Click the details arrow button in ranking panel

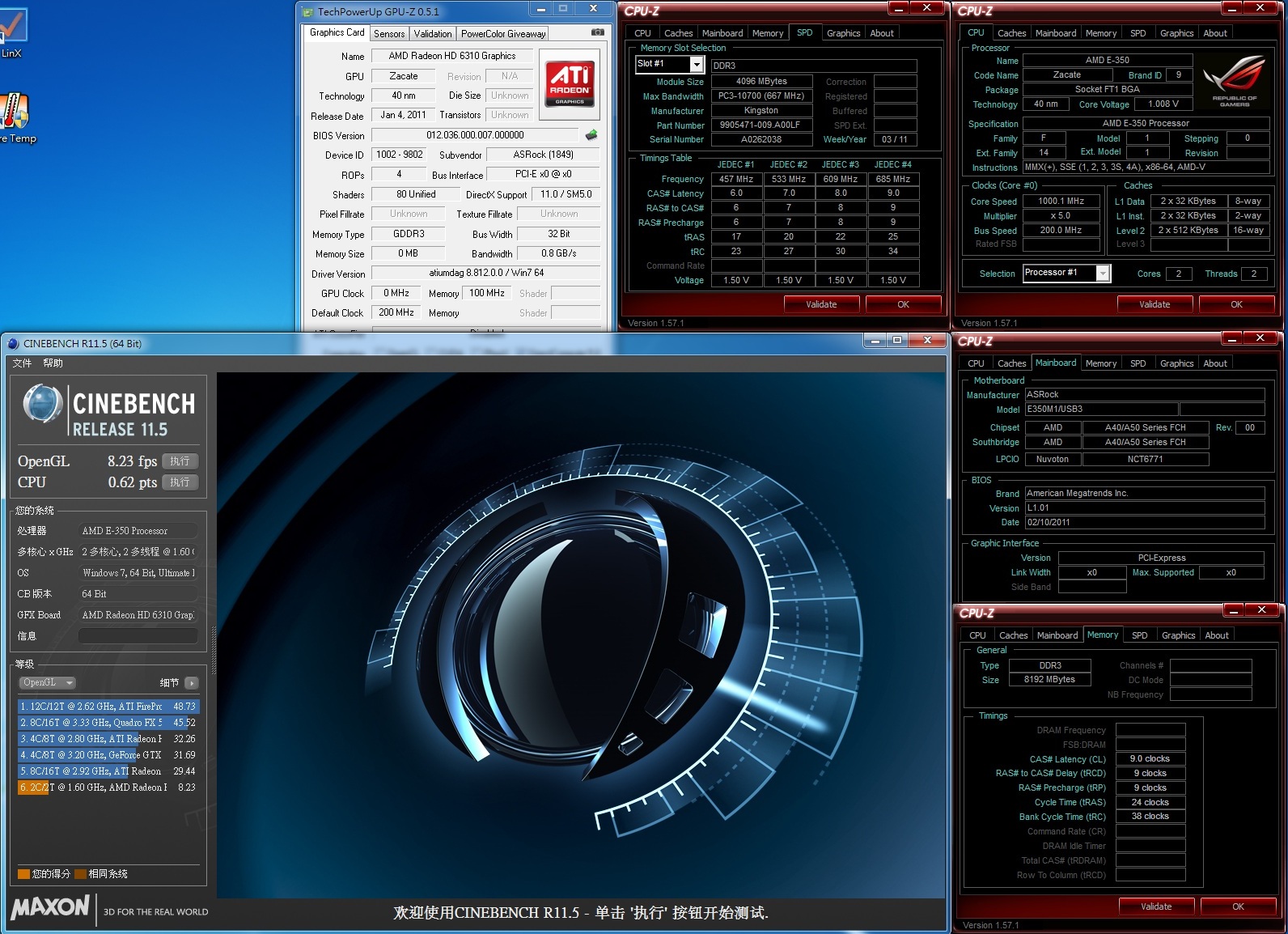pos(192,683)
